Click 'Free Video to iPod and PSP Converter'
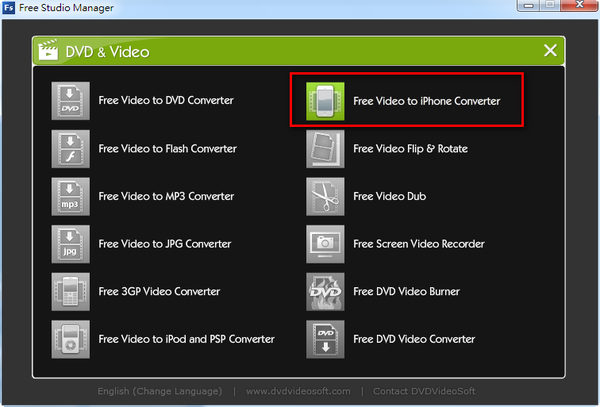Image resolution: width=600 pixels, height=407 pixels. coord(186,339)
